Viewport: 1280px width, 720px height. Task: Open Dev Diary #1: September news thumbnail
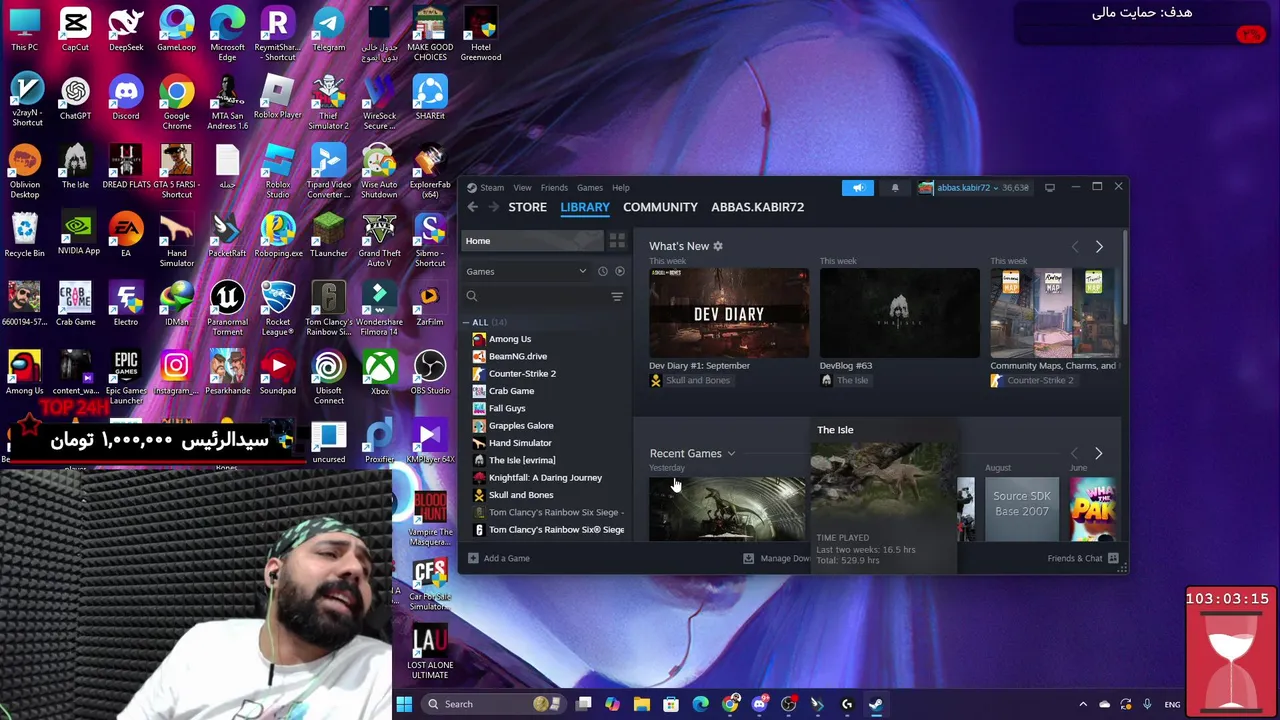click(728, 312)
